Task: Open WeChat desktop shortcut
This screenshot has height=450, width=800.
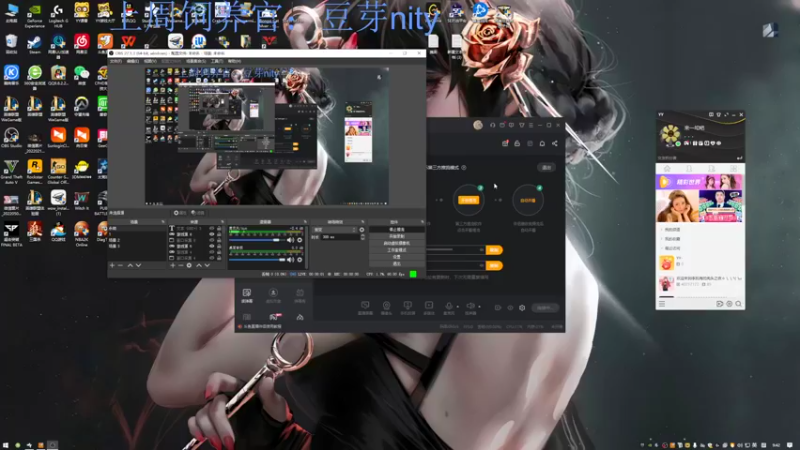Action: click(x=81, y=75)
